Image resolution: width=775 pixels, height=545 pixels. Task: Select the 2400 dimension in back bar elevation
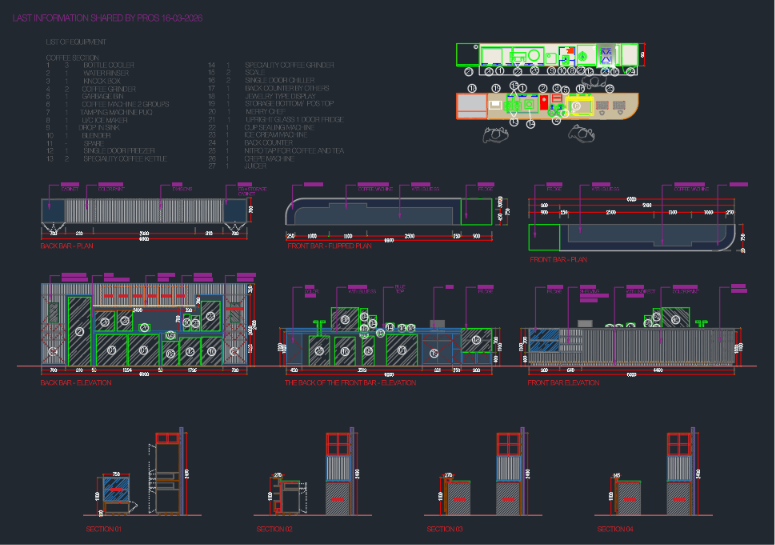pyautogui.click(x=137, y=310)
